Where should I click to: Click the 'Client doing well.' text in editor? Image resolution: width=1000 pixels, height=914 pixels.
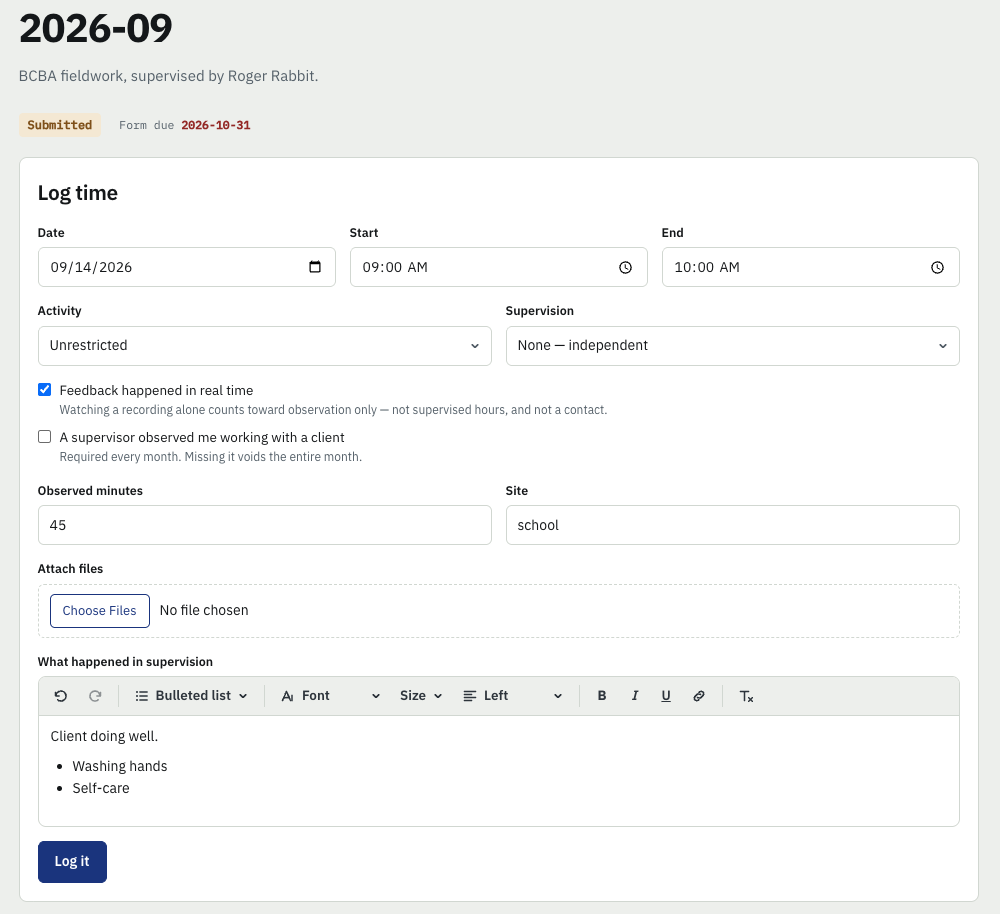(x=104, y=736)
